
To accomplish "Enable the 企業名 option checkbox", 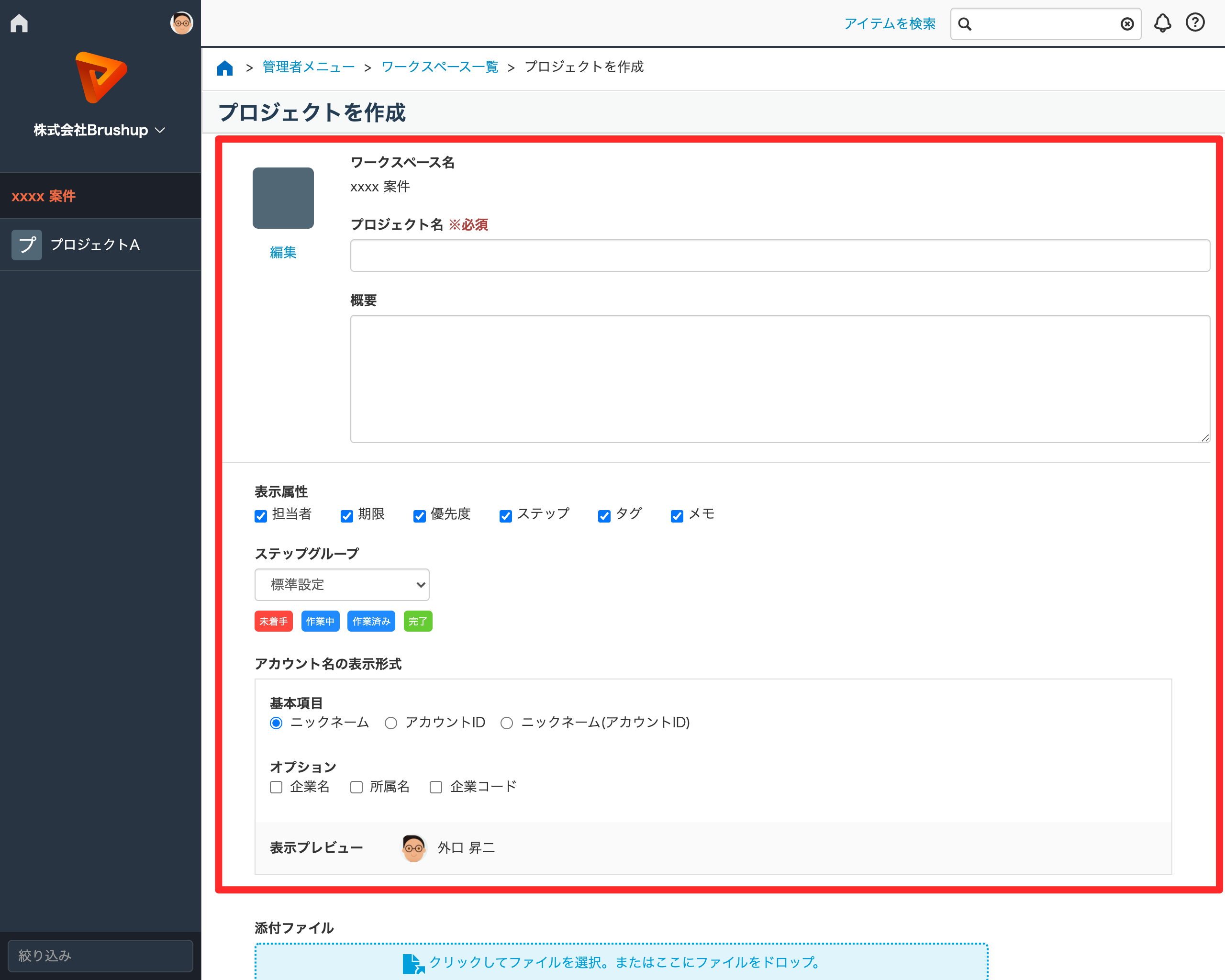I will point(276,787).
